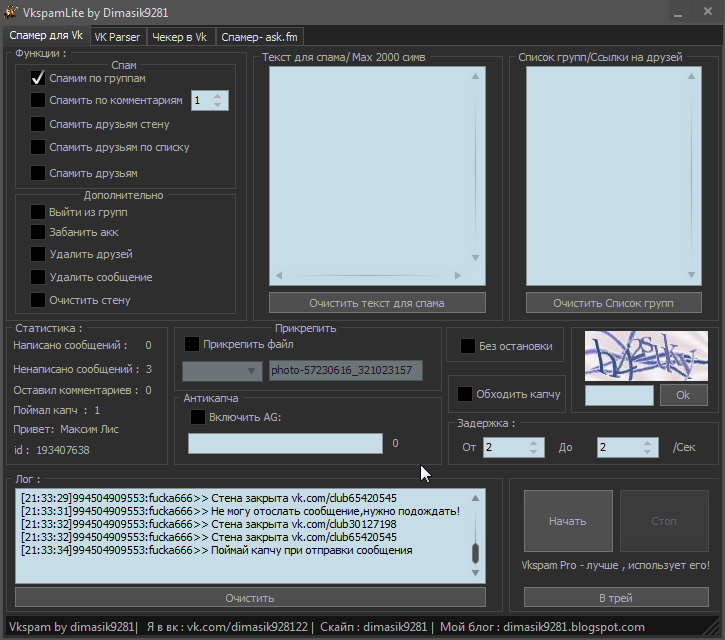Click log scrollbar up arrow
Viewport: 725px width, 640px height.
coord(475,498)
